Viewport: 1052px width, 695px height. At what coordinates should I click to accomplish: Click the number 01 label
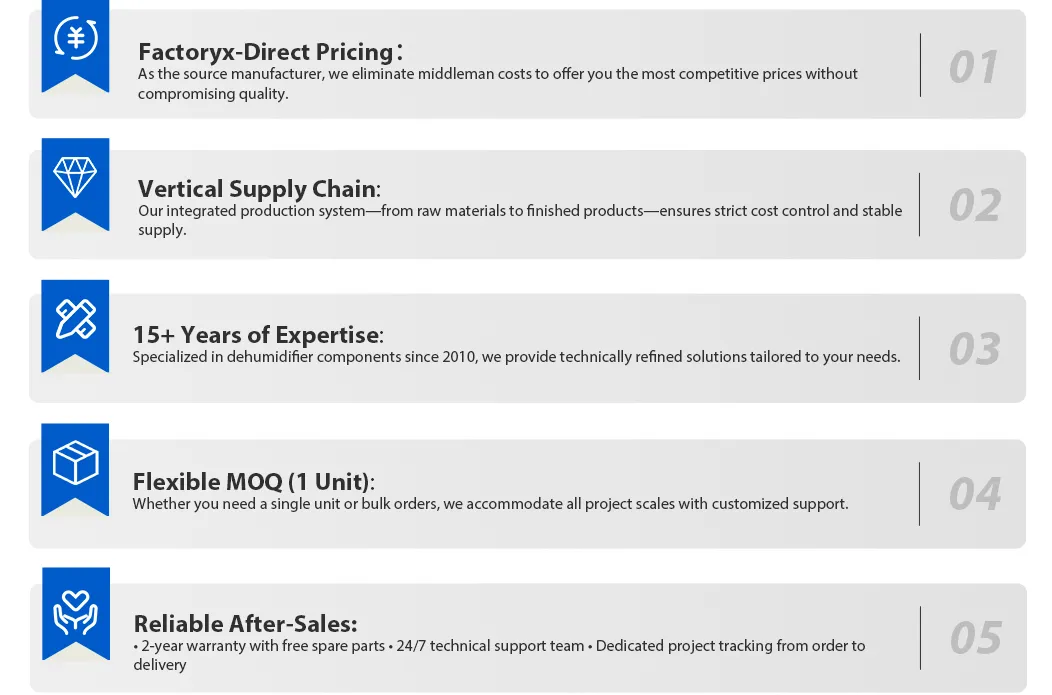pos(973,67)
